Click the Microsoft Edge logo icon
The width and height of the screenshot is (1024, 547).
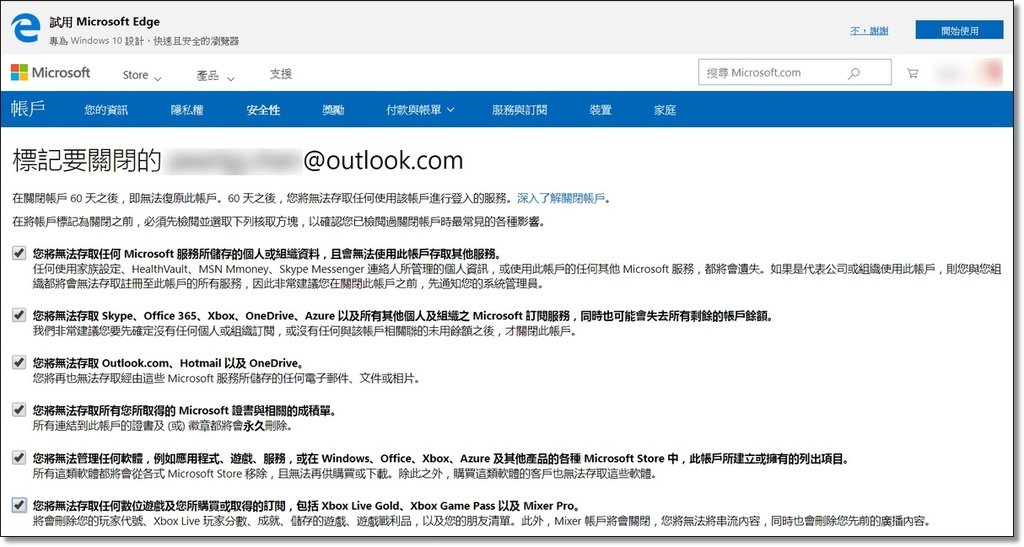[x=26, y=28]
